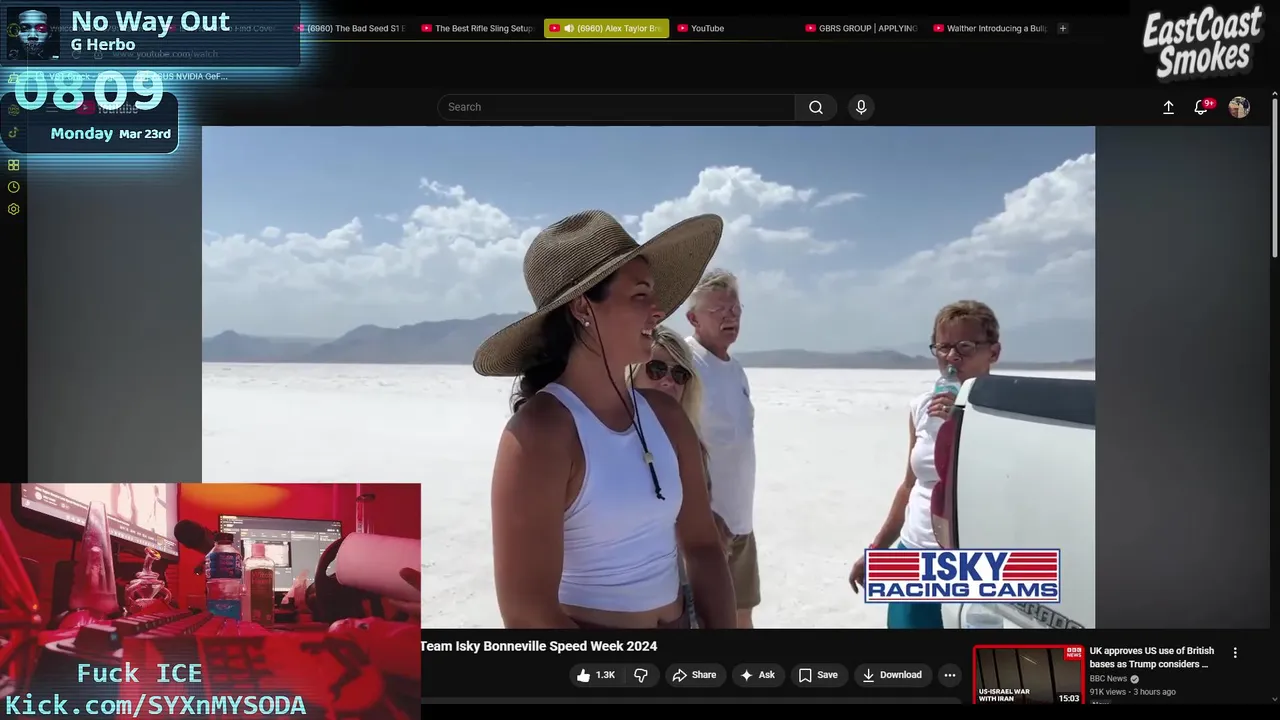Switch to the plain 'YouTube' tab
This screenshot has height=720, width=1280.
(x=701, y=28)
